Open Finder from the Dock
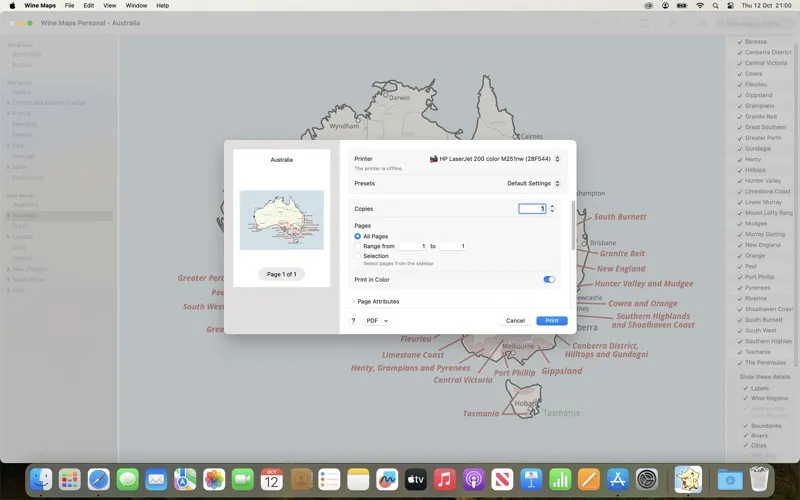This screenshot has width=800, height=500. 41,480
